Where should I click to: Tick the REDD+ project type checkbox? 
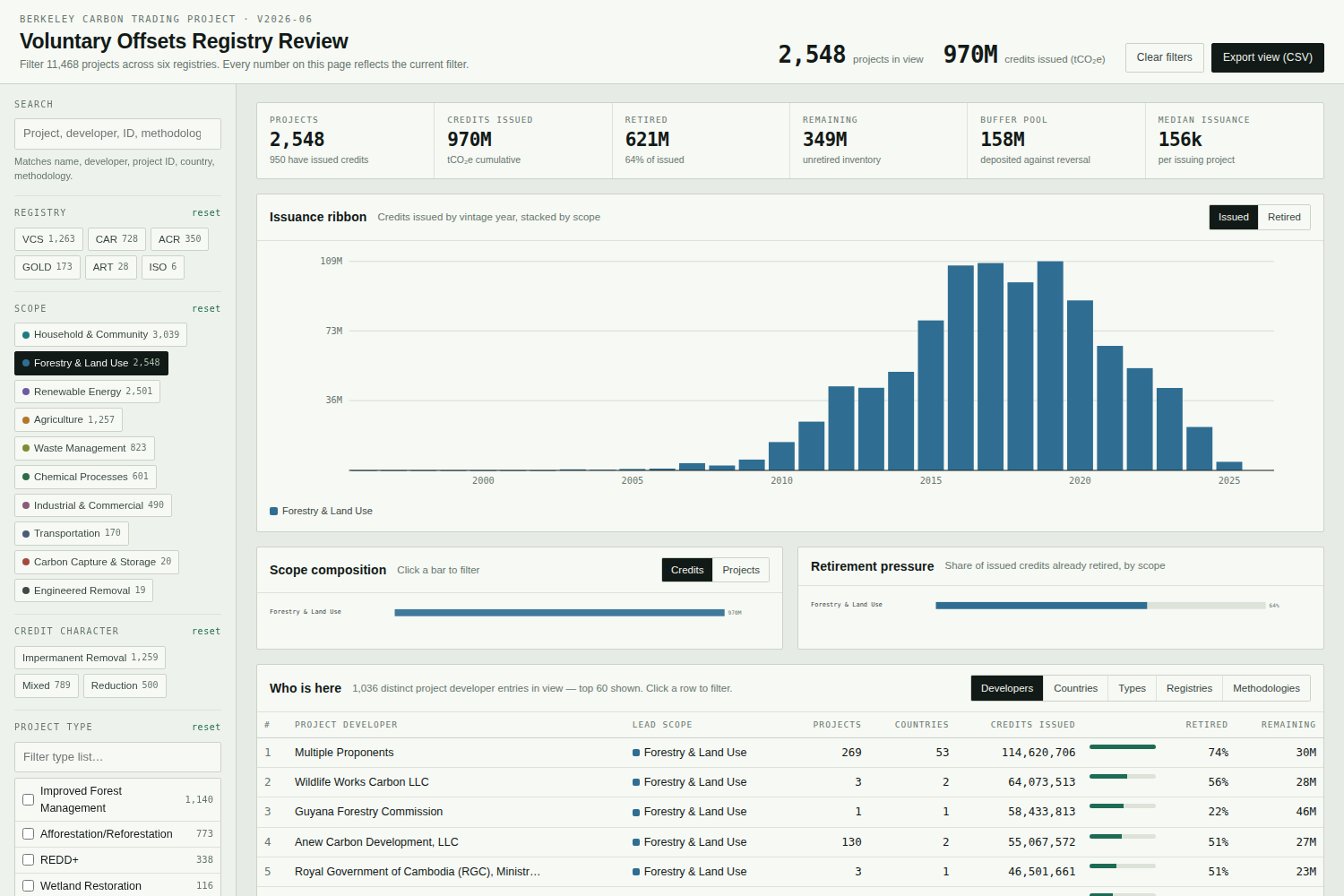tap(28, 859)
